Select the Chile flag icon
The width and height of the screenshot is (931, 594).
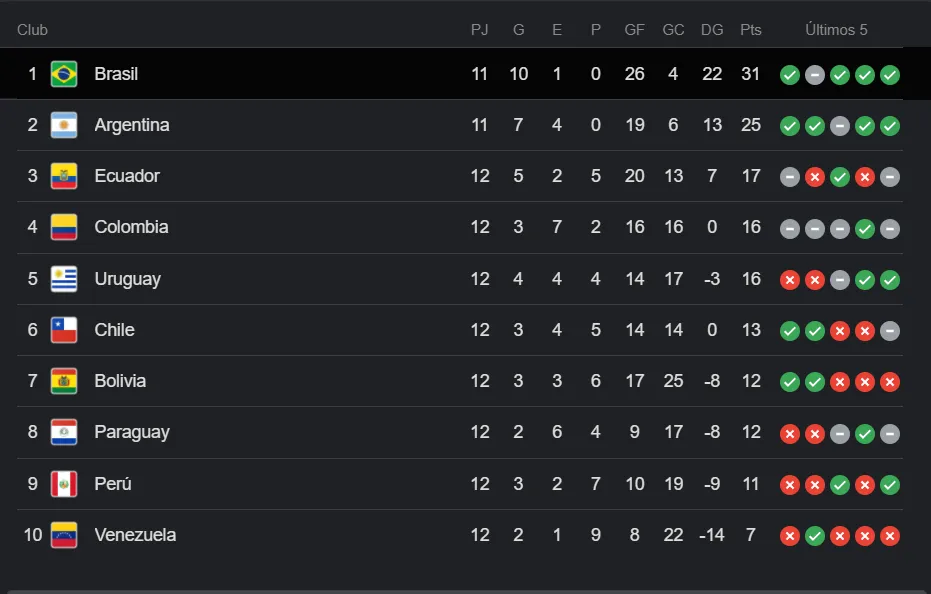64,330
